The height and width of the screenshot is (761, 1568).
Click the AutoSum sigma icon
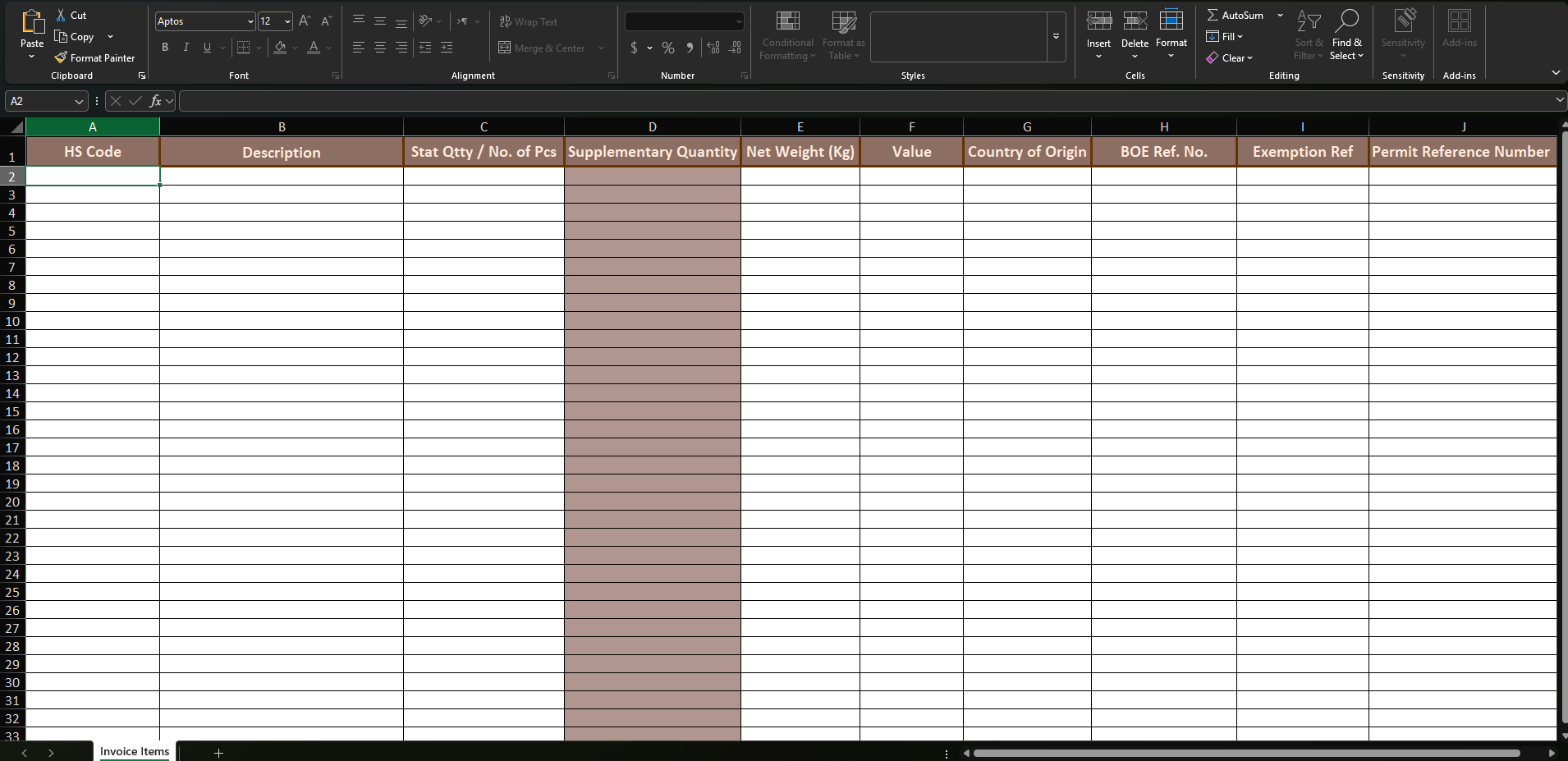click(1212, 15)
